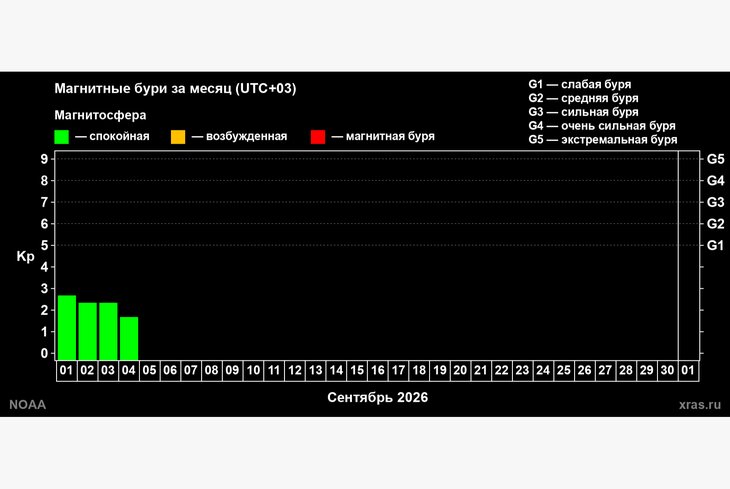
Task: Click the G1 storm level label
Action: 715,245
